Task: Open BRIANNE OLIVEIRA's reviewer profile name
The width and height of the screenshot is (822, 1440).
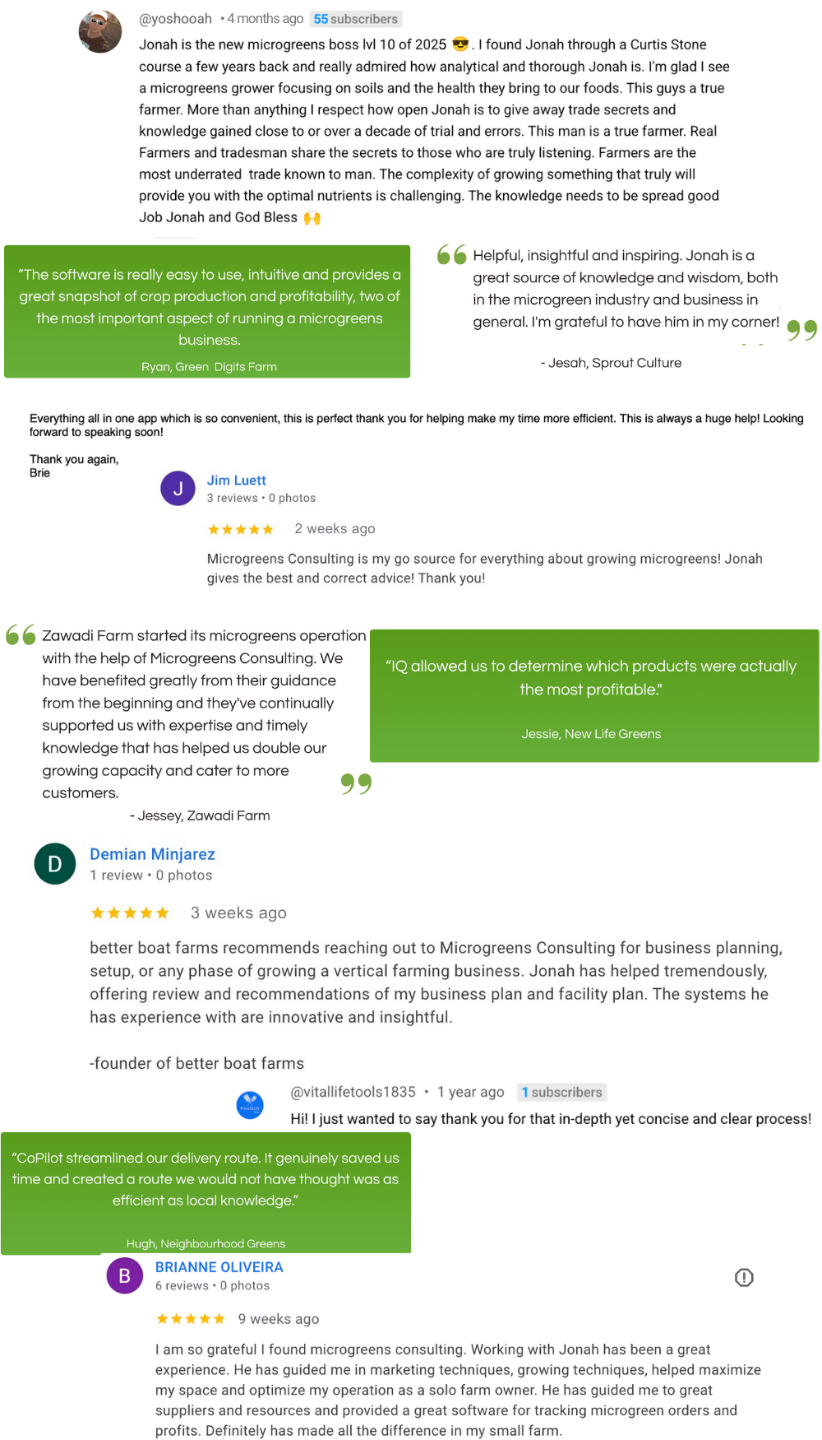Action: pyautogui.click(x=219, y=1267)
